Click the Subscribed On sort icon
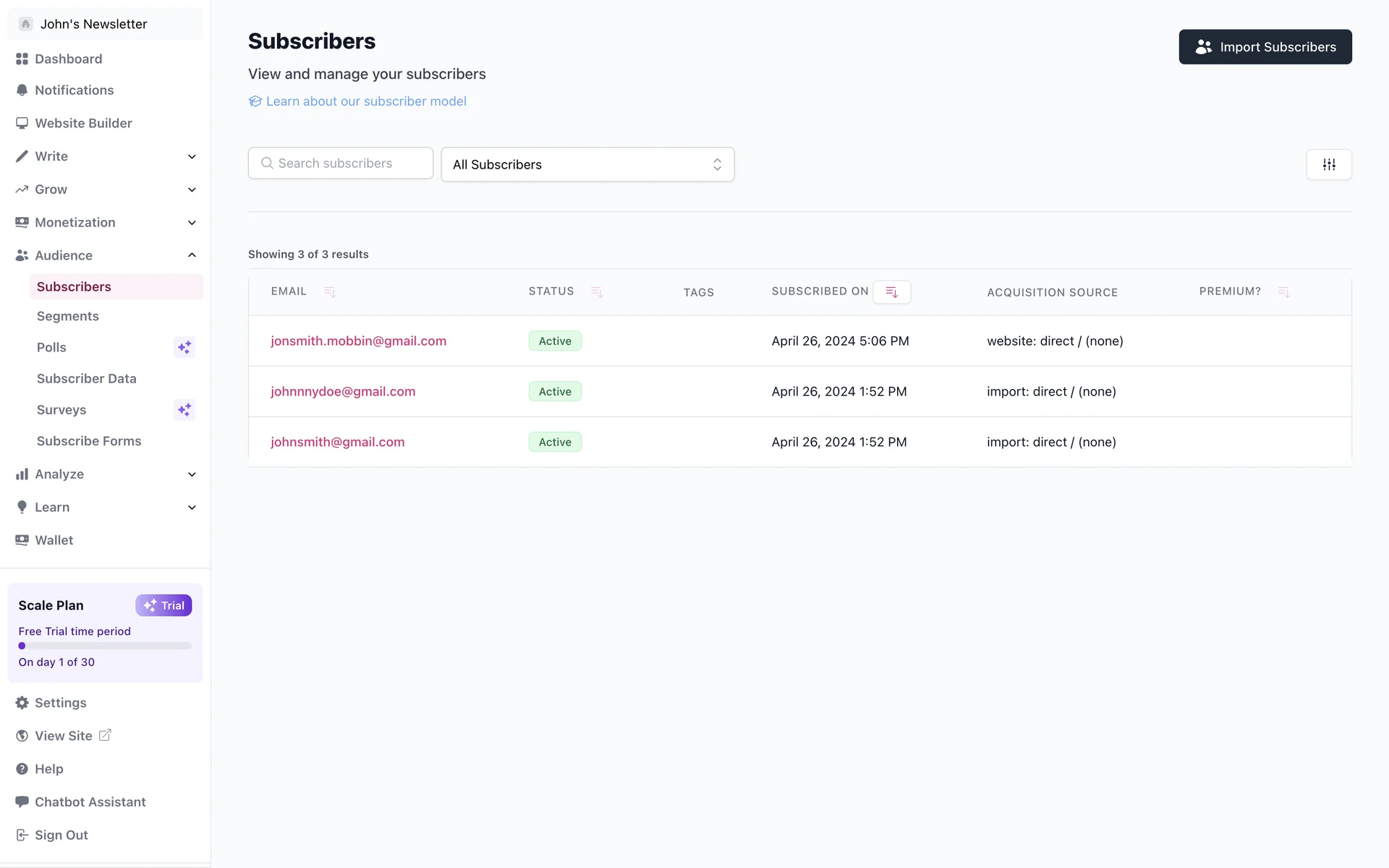Screen dimensions: 1389x868 891,292
